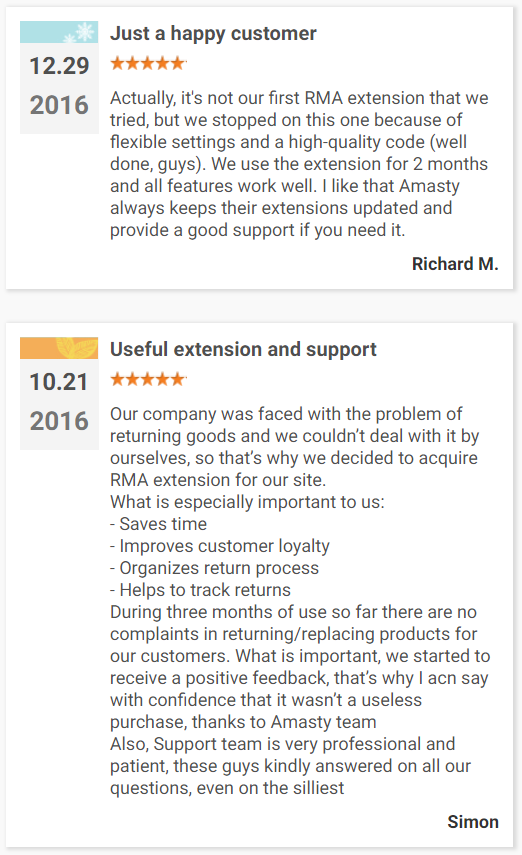522x855 pixels.
Task: Click the '- Saves time' bullet line
Action: pos(159,524)
